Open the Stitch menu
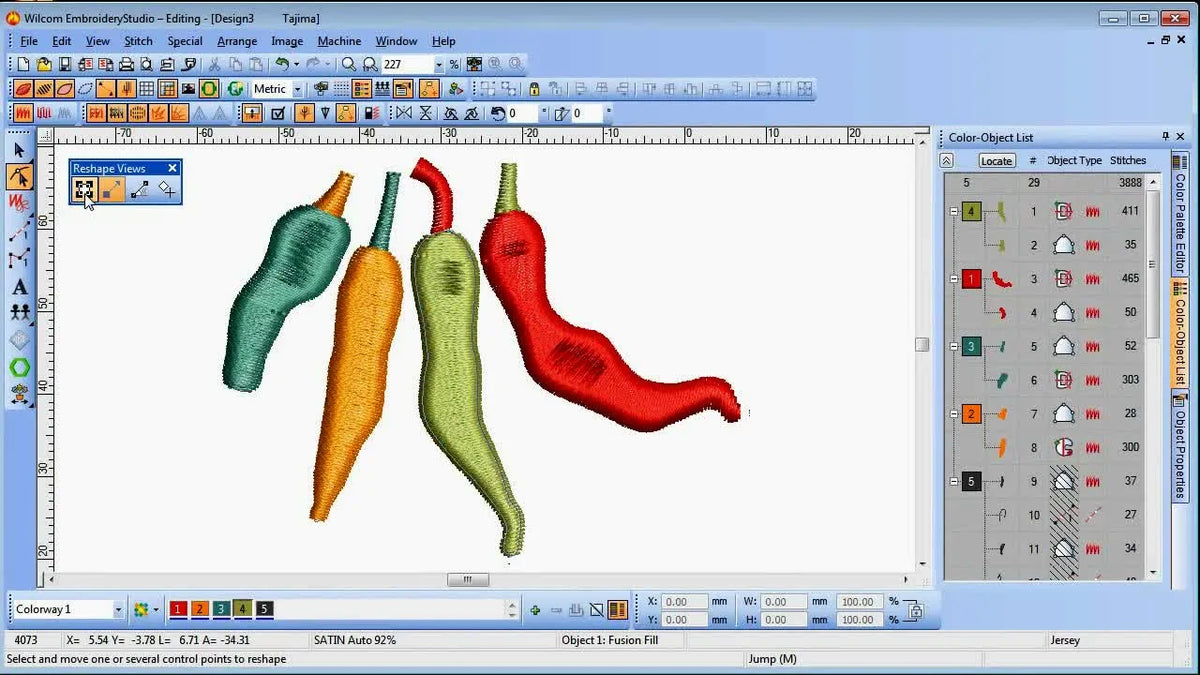 138,41
